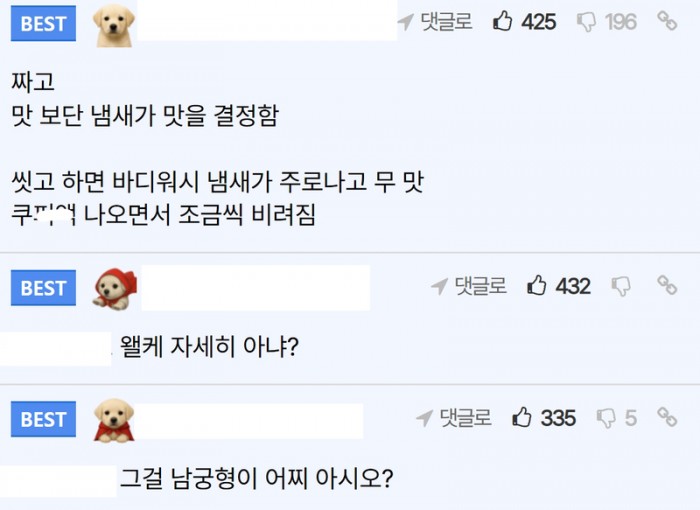Screen dimensions: 700x510
Task: Click 댓글로 on the second comment
Action: 469,286
